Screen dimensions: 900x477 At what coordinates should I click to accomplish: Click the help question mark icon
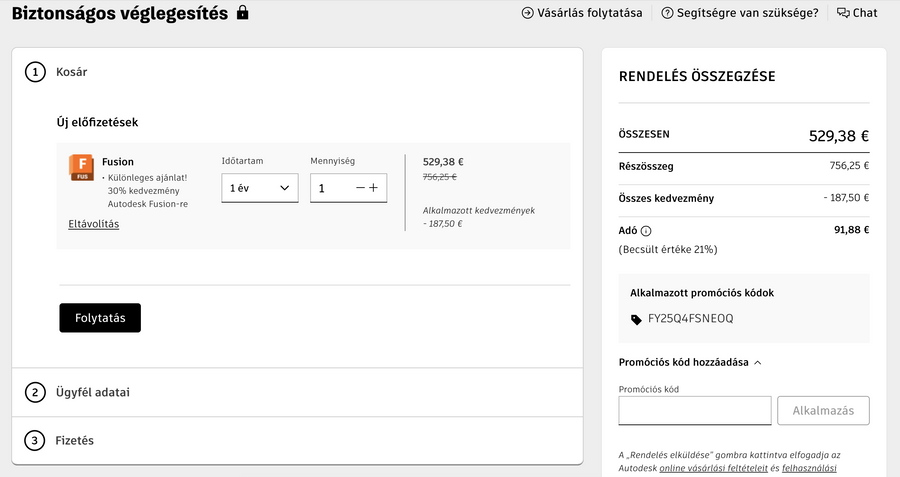tap(667, 13)
